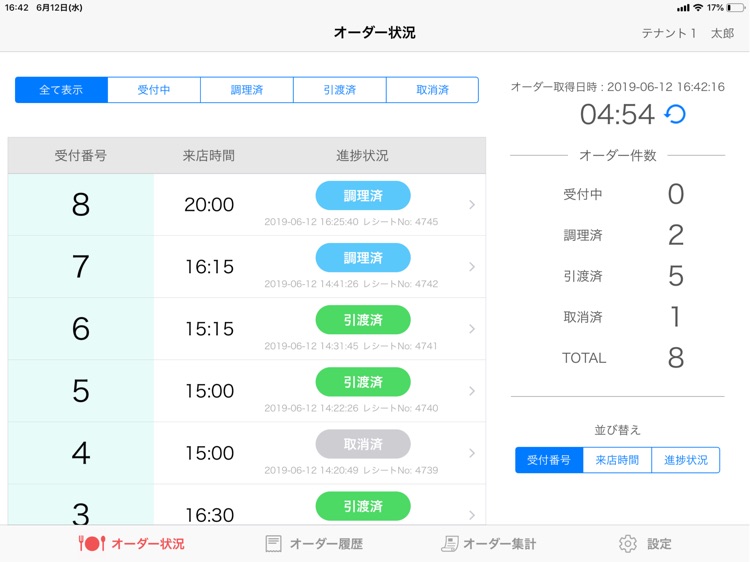This screenshot has height=562, width=750.
Task: Tap 引渡済 status badge on order 5
Action: click(x=363, y=382)
